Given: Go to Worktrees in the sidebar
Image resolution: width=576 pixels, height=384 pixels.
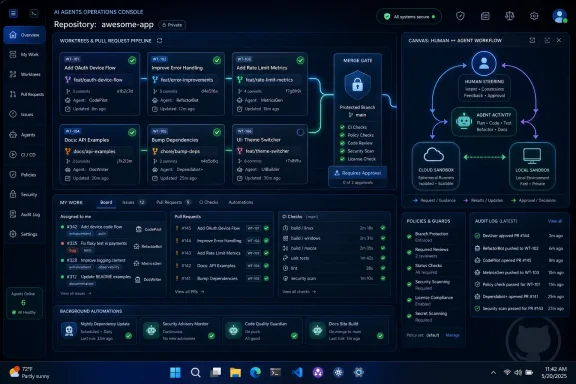Looking at the screenshot, I should (25, 74).
